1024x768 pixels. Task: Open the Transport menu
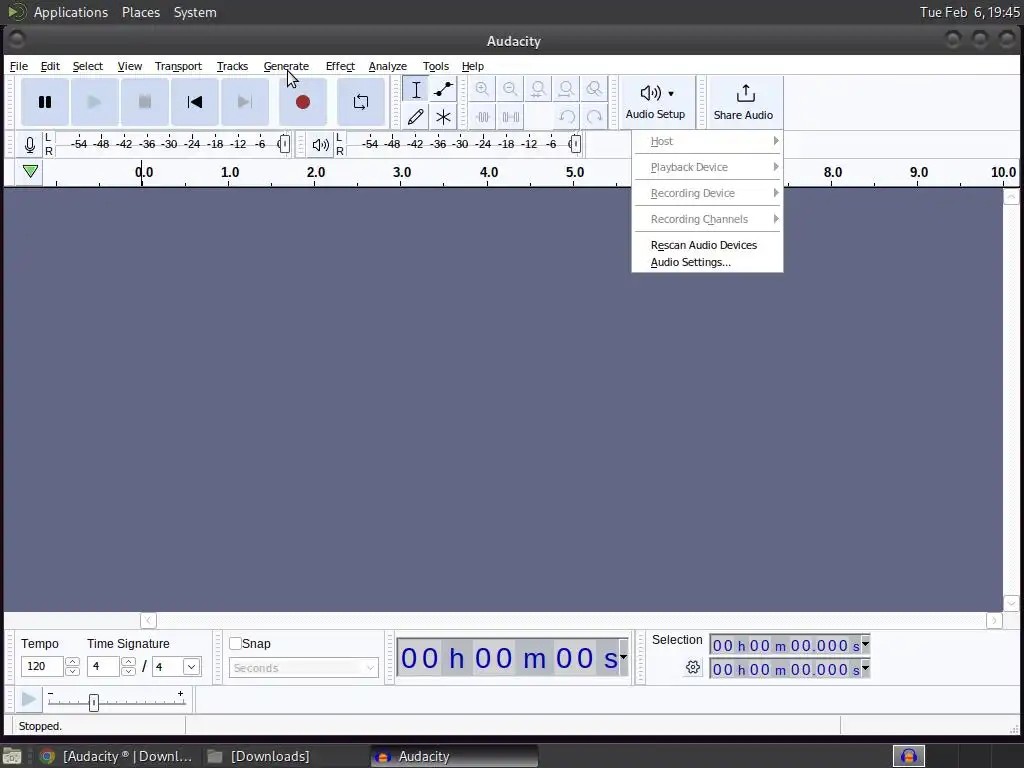click(178, 66)
